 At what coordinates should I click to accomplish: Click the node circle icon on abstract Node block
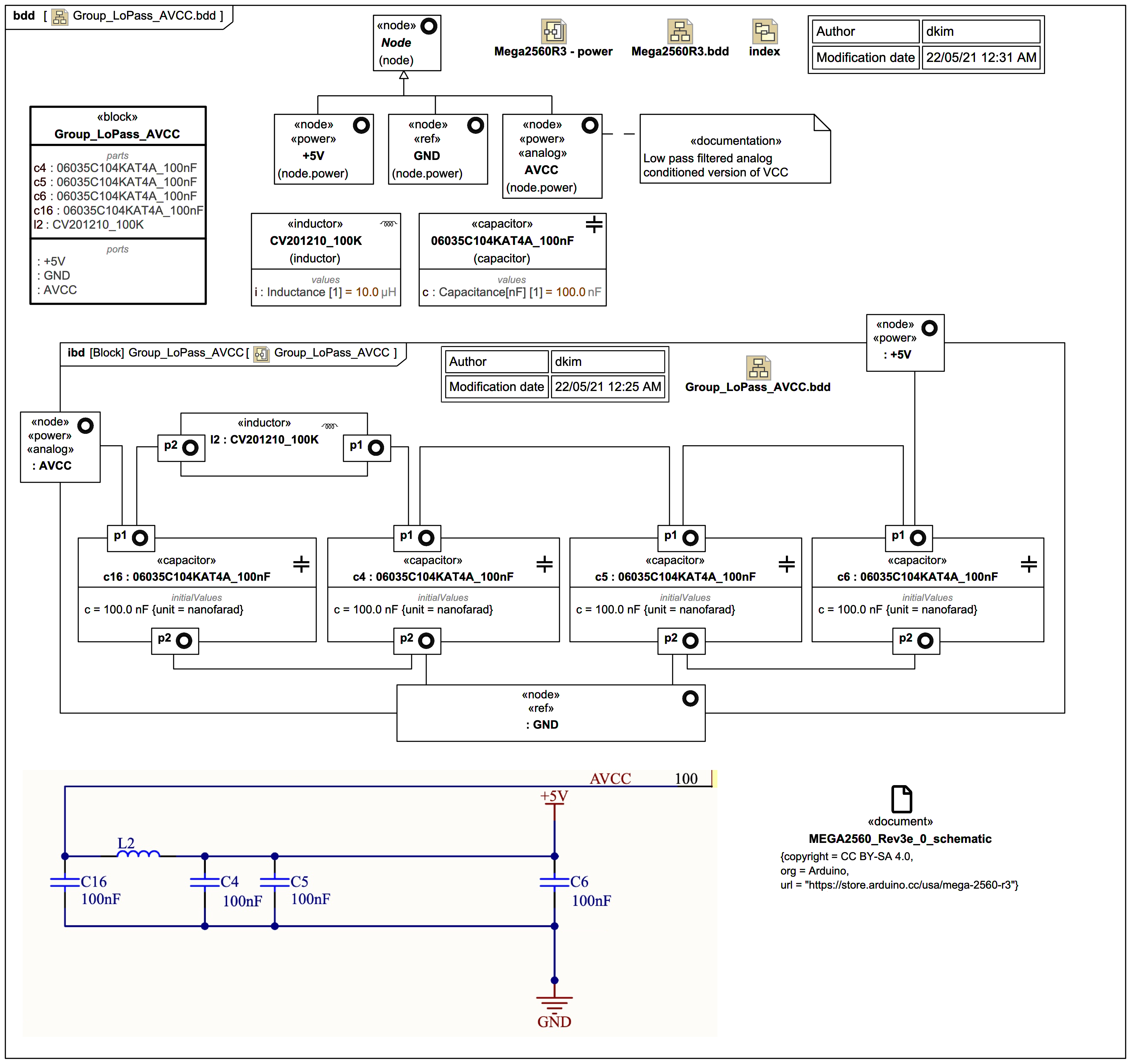tap(428, 26)
